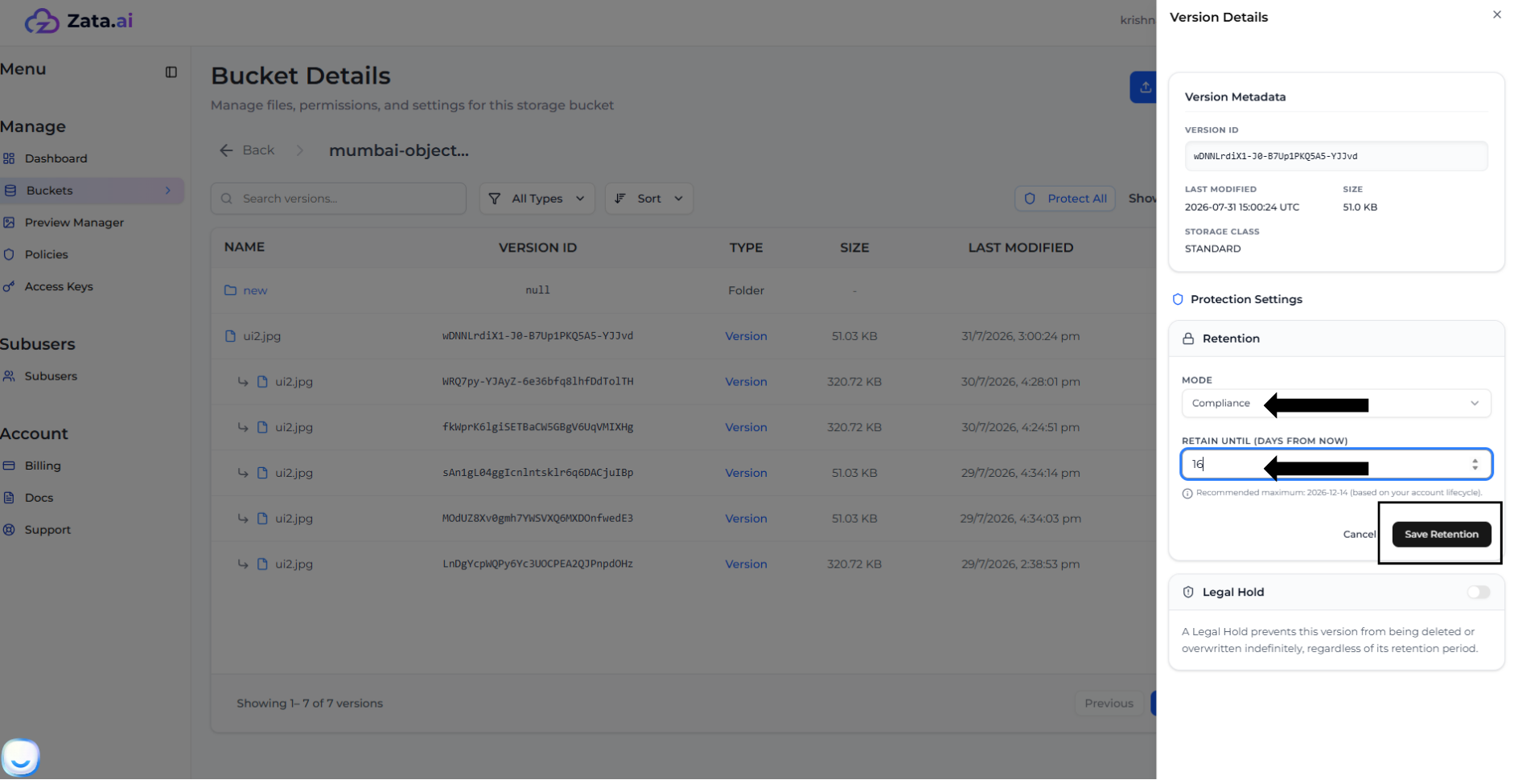Click Version link for fkWprK row
This screenshot has width=1514, height=784.
click(x=746, y=428)
